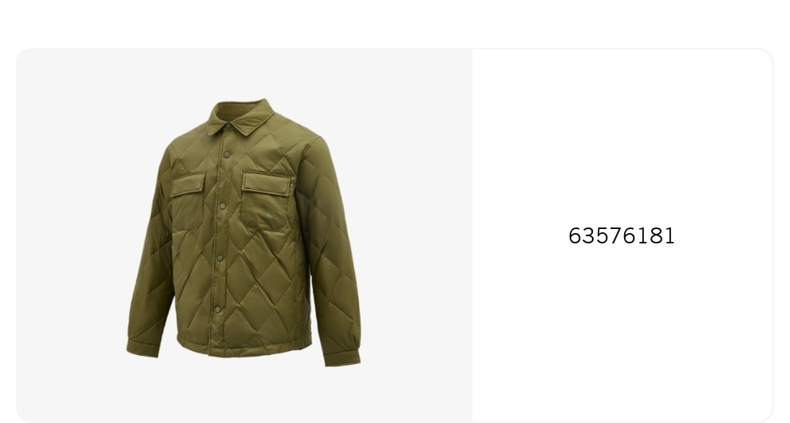This screenshot has width=790, height=423.
Task: Select the product number 63576181
Action: point(621,236)
